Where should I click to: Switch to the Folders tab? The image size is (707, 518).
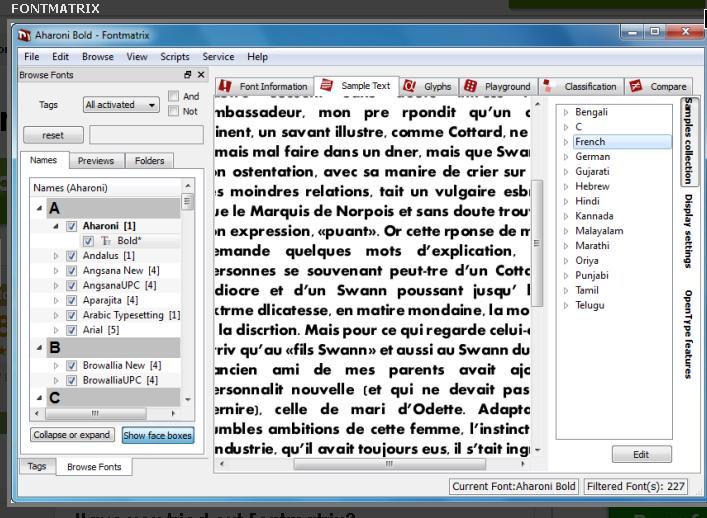click(149, 160)
